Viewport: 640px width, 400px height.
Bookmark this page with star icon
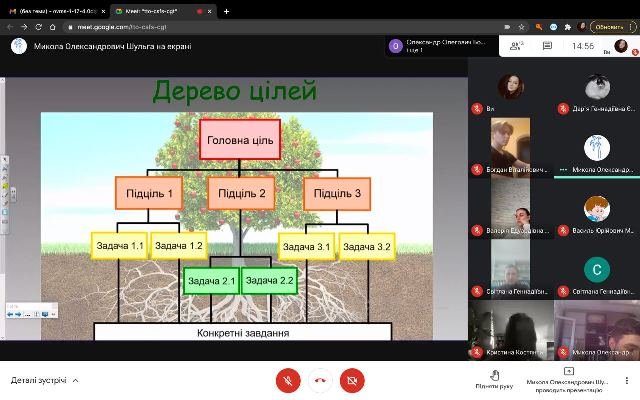coord(521,27)
